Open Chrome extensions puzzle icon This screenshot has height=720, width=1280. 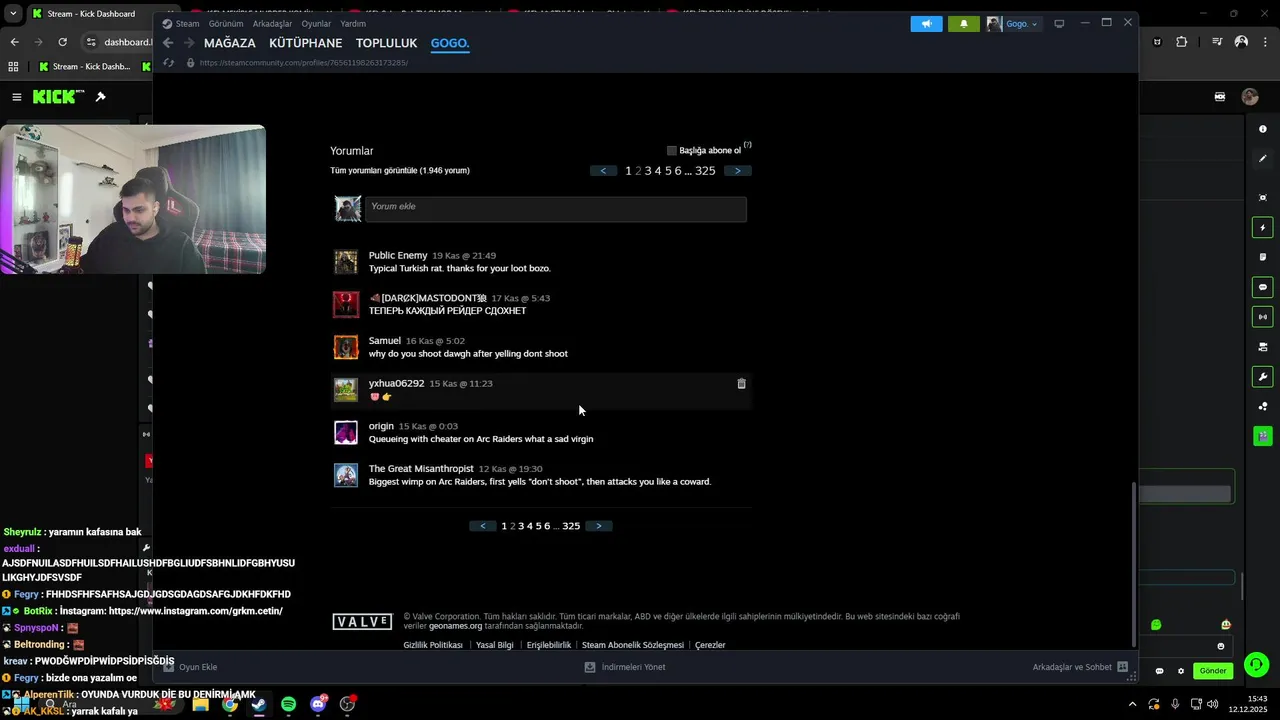pyautogui.click(x=1182, y=42)
